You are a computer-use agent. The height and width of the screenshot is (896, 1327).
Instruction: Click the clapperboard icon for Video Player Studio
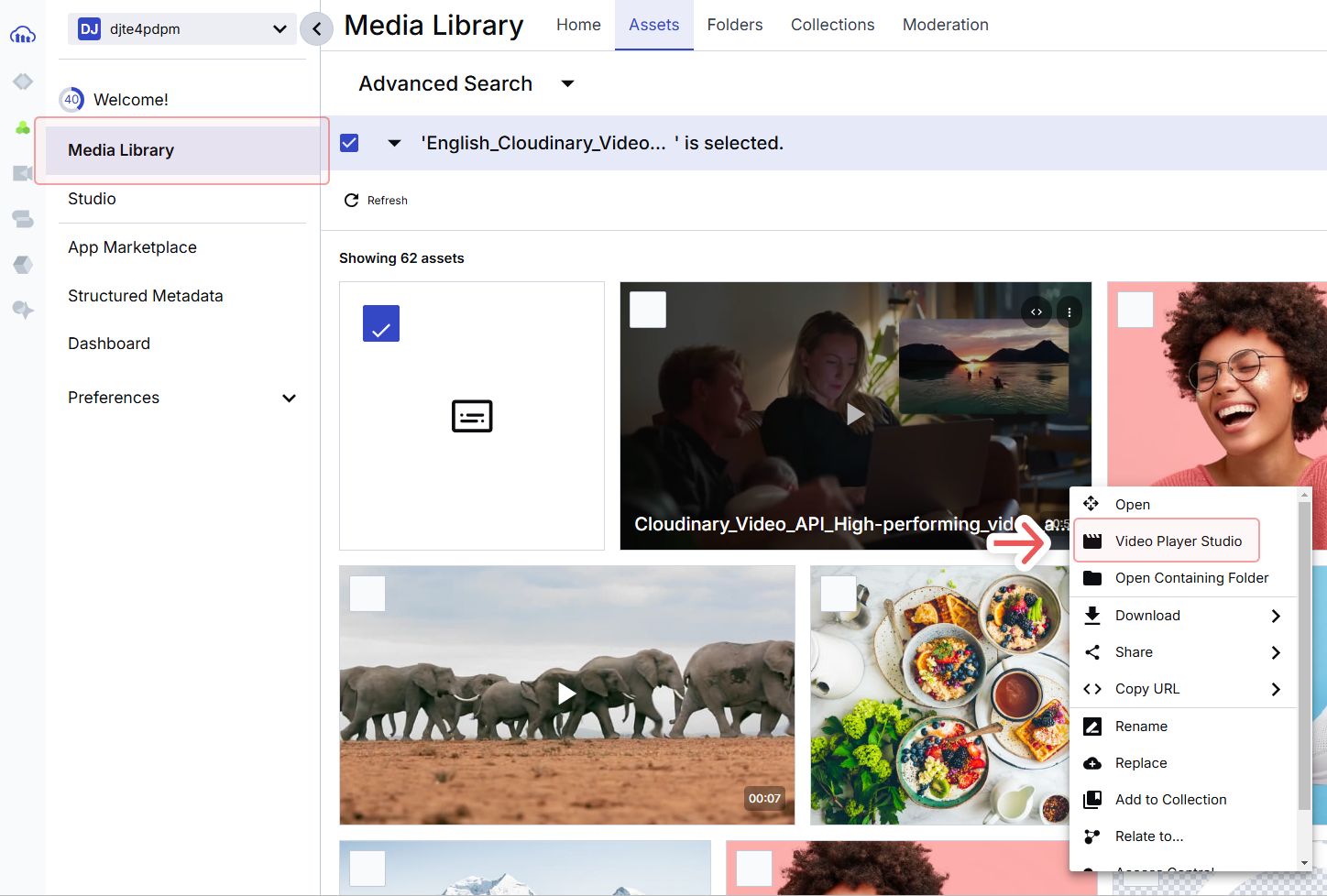(1092, 541)
